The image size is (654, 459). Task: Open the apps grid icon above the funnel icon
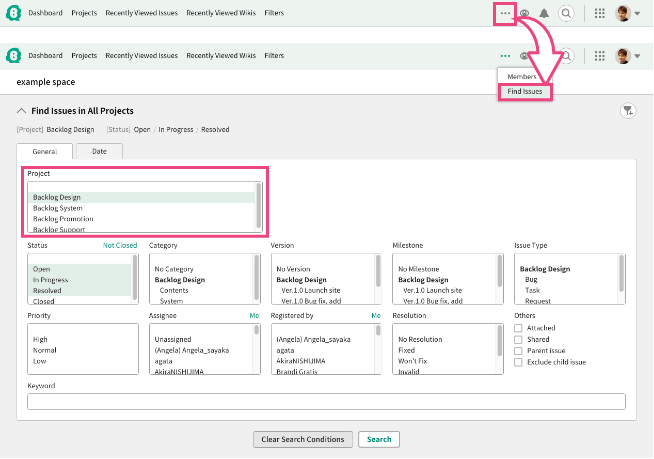click(x=600, y=55)
